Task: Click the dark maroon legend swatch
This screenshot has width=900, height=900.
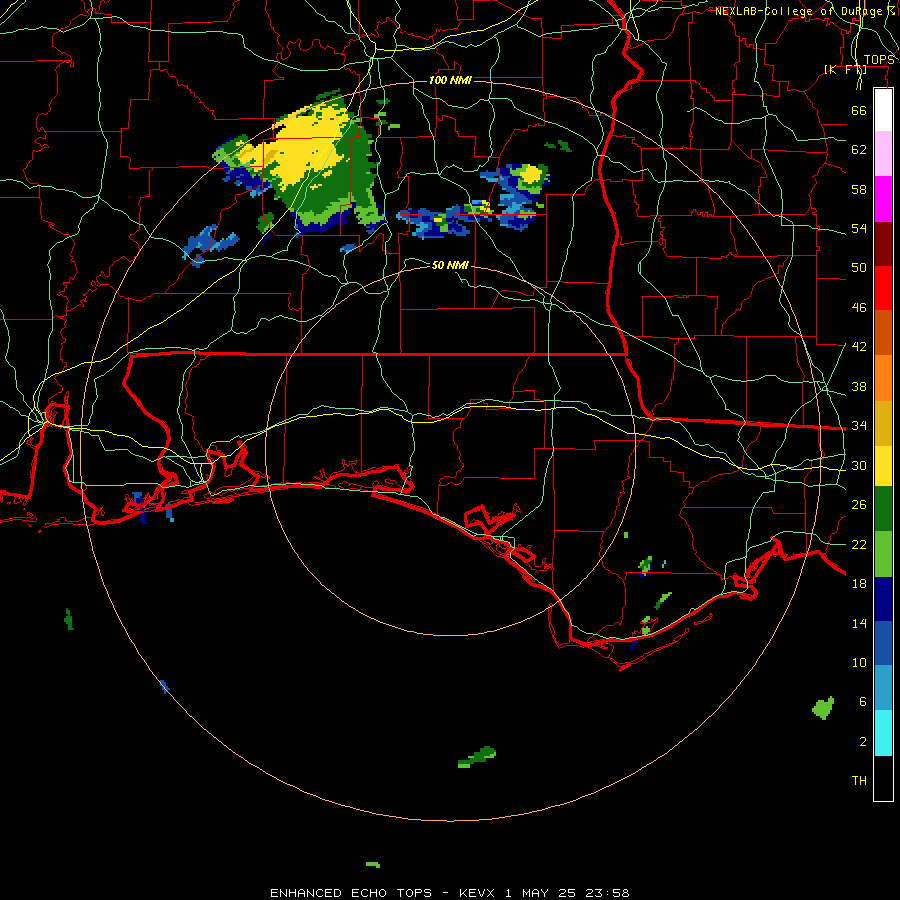Action: click(x=883, y=243)
